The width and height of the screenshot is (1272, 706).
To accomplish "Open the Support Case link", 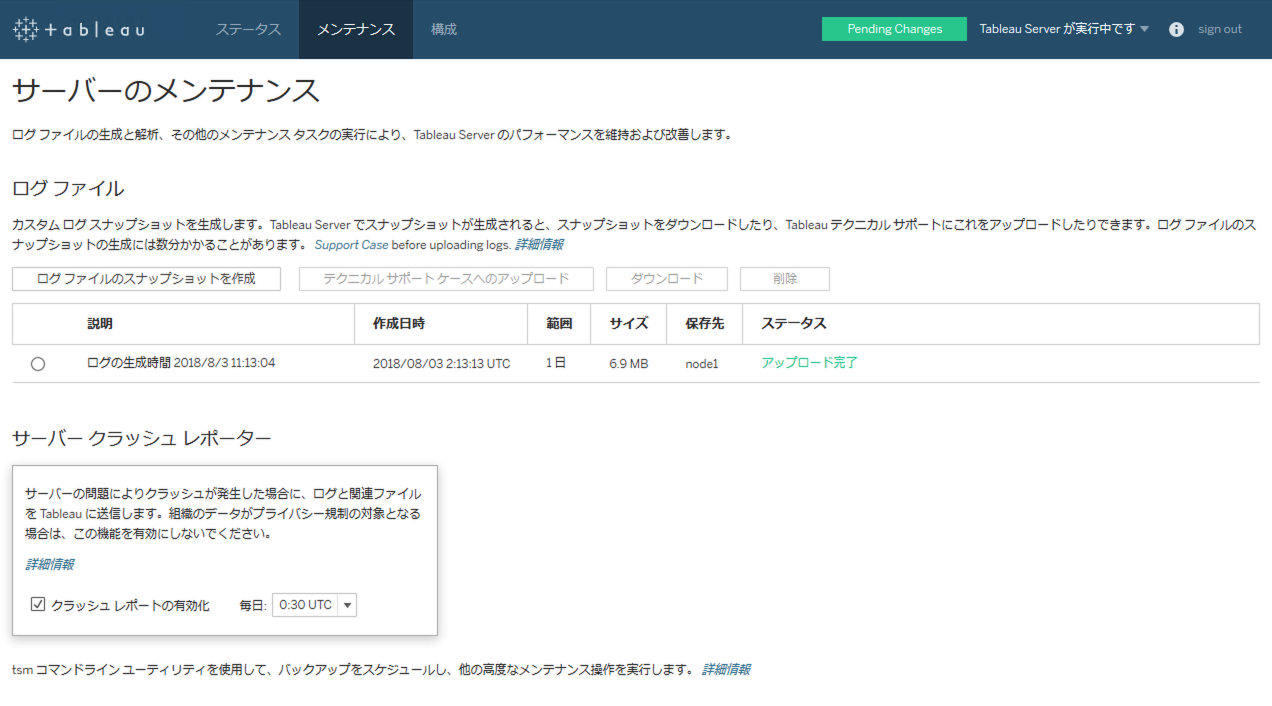I will (352, 244).
